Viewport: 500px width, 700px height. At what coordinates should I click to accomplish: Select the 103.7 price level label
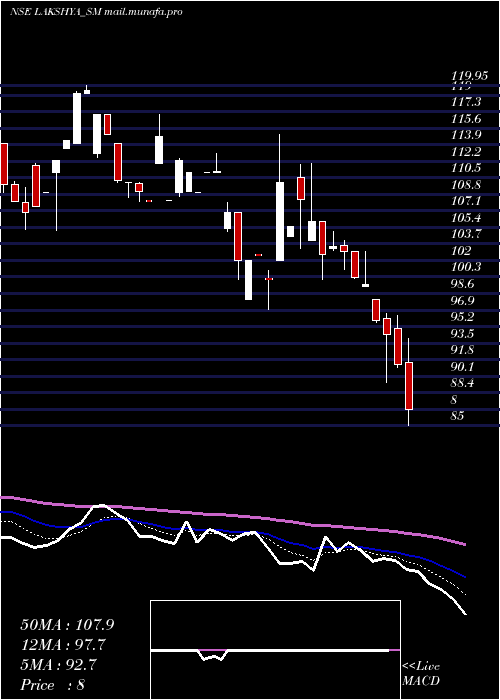click(x=465, y=234)
